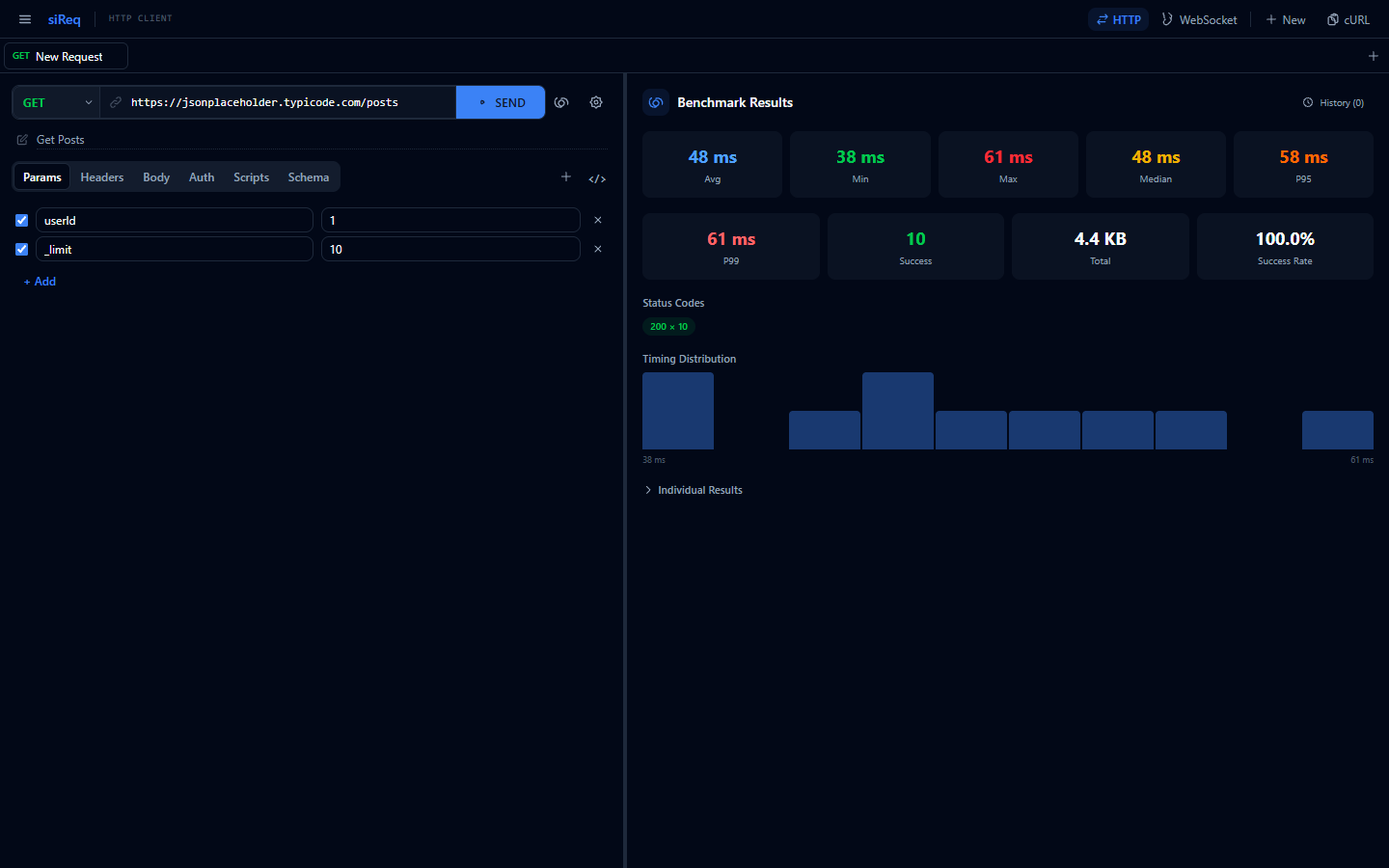The height and width of the screenshot is (868, 1389).
Task: Click the 10 Success card
Action: tap(915, 247)
